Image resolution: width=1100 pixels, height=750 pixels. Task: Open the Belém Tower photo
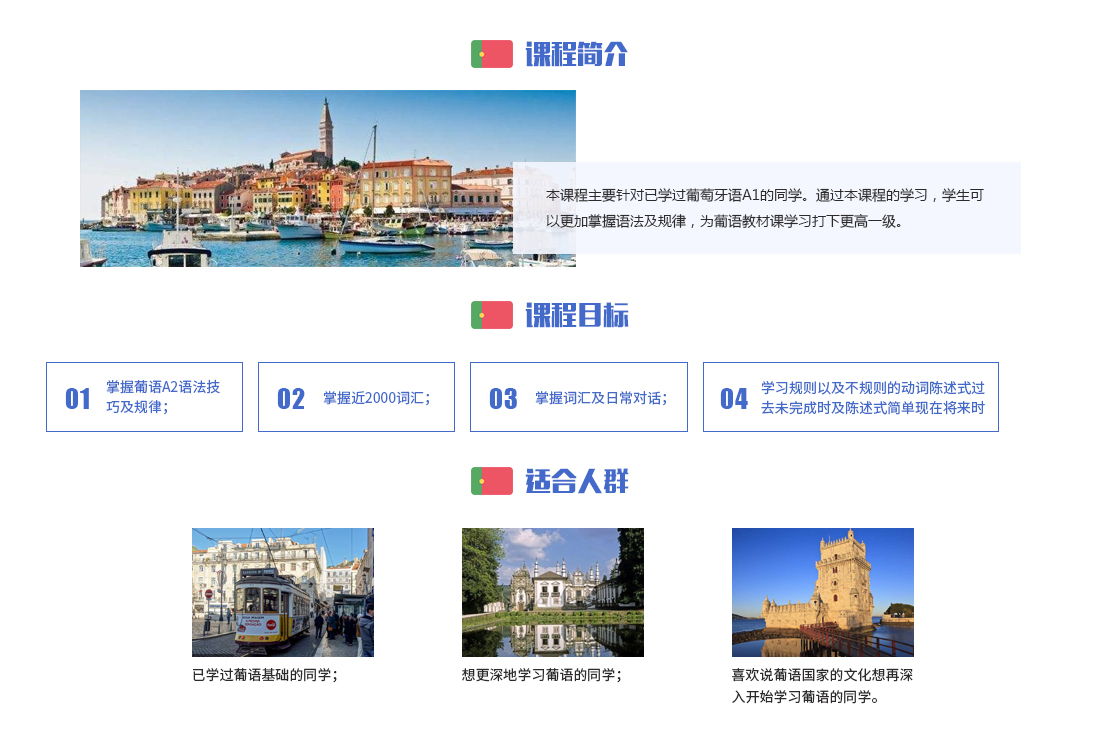coord(823,592)
